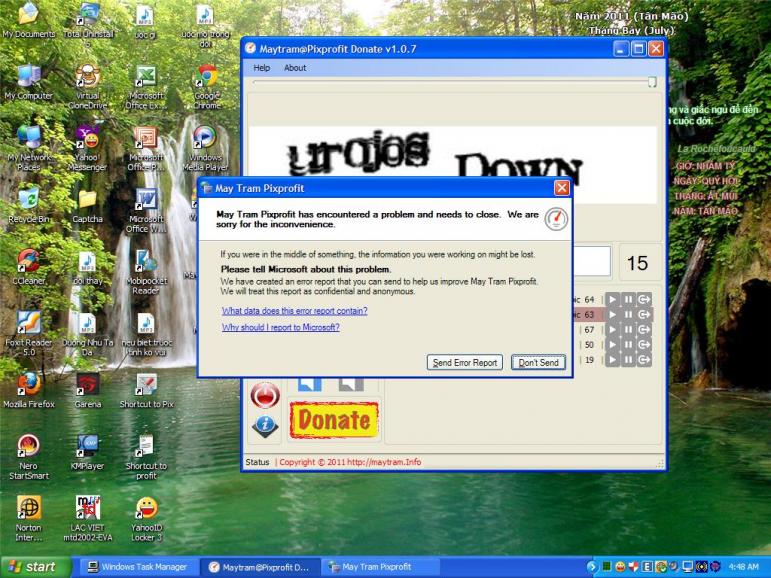Play the highlighted row 63
The image size is (771, 578).
tap(612, 314)
